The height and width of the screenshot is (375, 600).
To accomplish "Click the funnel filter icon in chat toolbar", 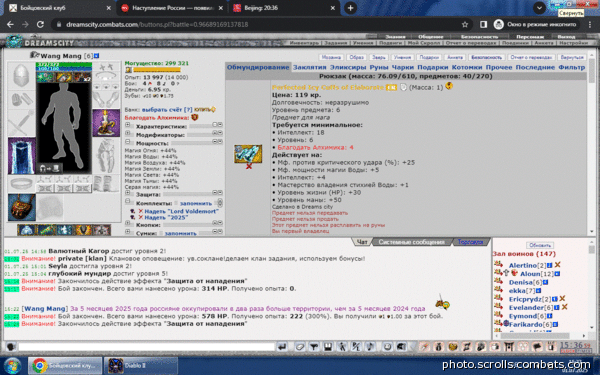I will click(314, 347).
